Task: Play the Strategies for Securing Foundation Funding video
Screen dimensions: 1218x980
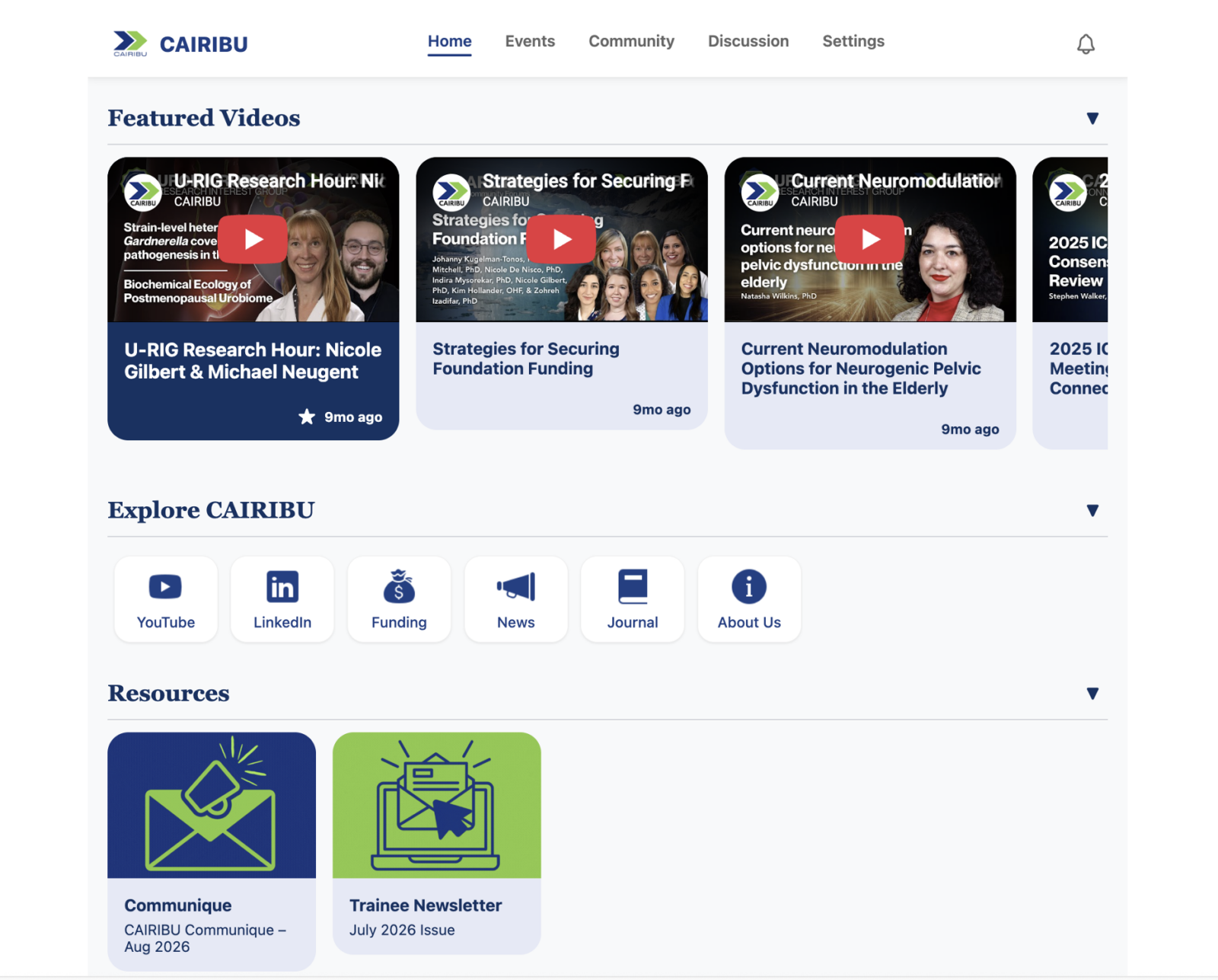Action: [562, 239]
